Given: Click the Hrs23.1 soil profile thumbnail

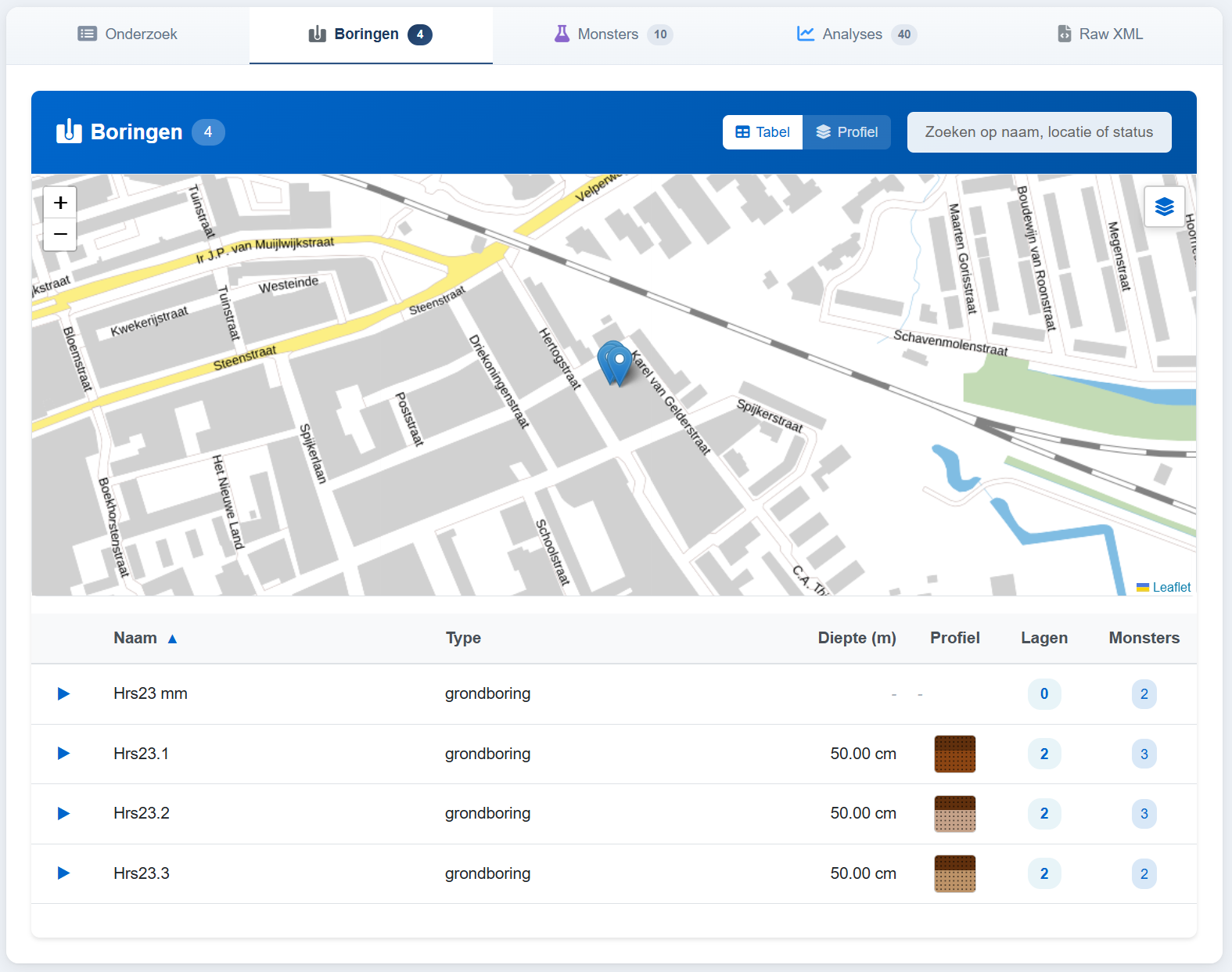Looking at the screenshot, I should pyautogui.click(x=954, y=754).
